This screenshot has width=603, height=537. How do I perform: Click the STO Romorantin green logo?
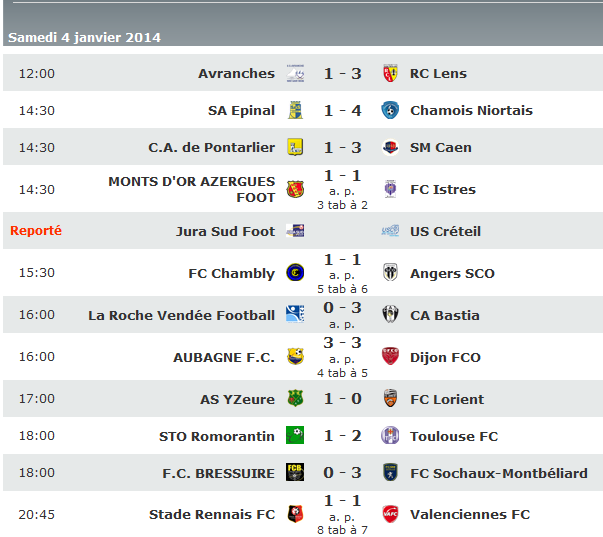pos(295,435)
